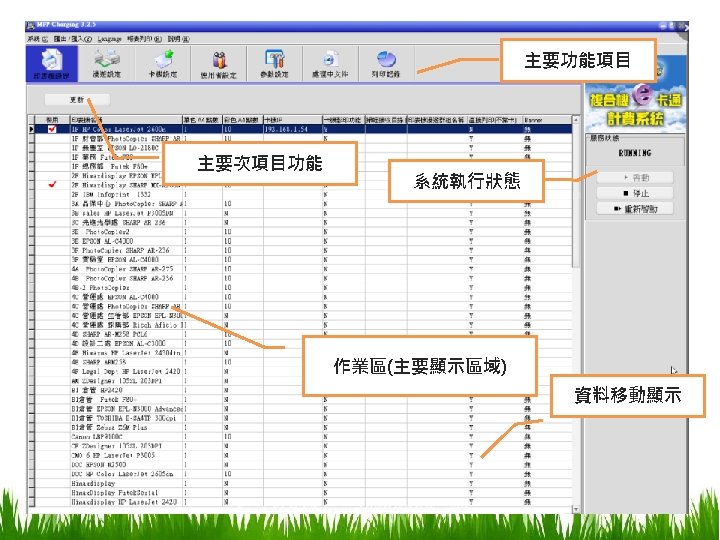Open the 匯出/匯入 menu

point(73,39)
